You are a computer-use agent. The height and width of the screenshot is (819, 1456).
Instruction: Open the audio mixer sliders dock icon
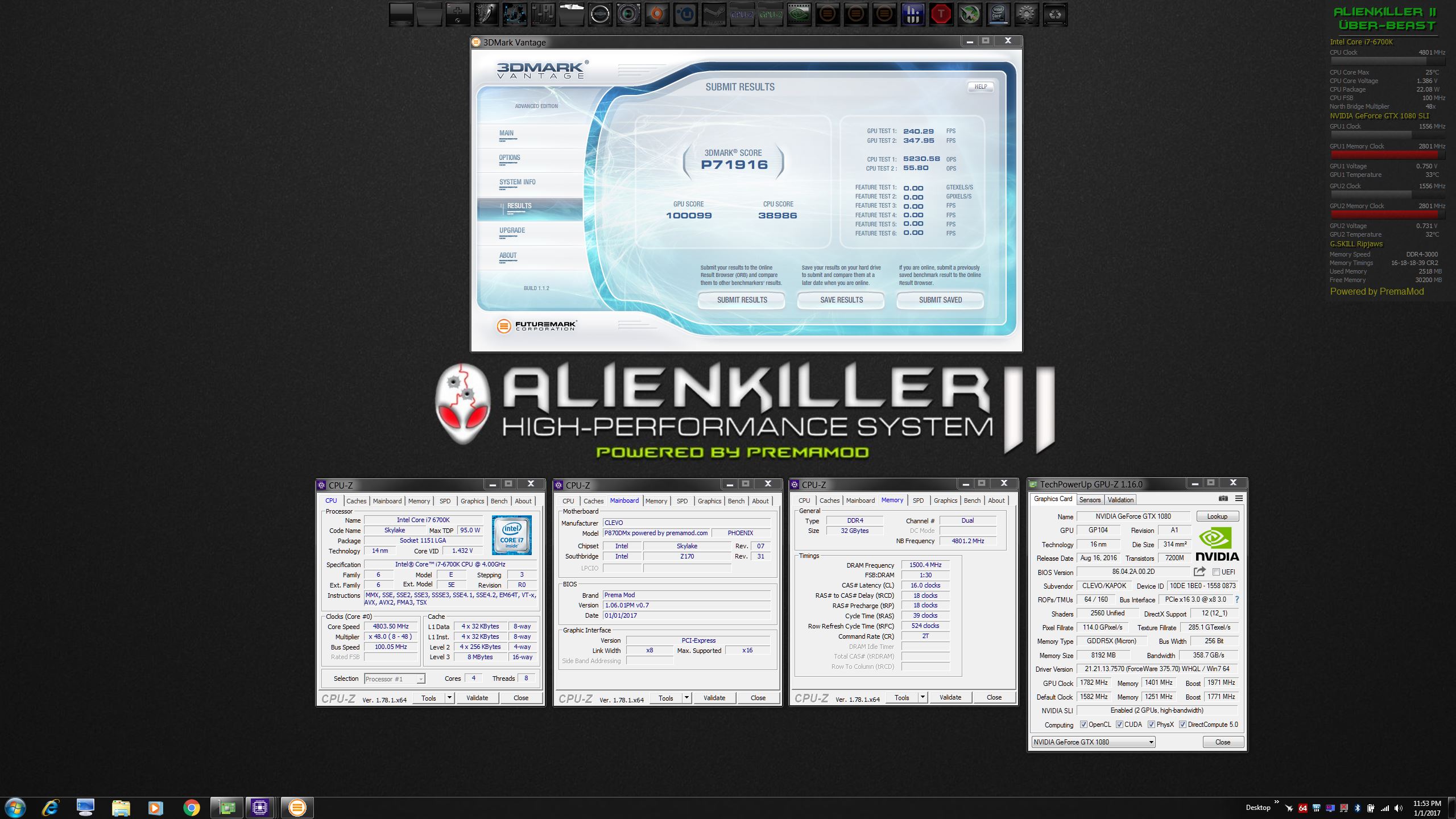(543, 14)
